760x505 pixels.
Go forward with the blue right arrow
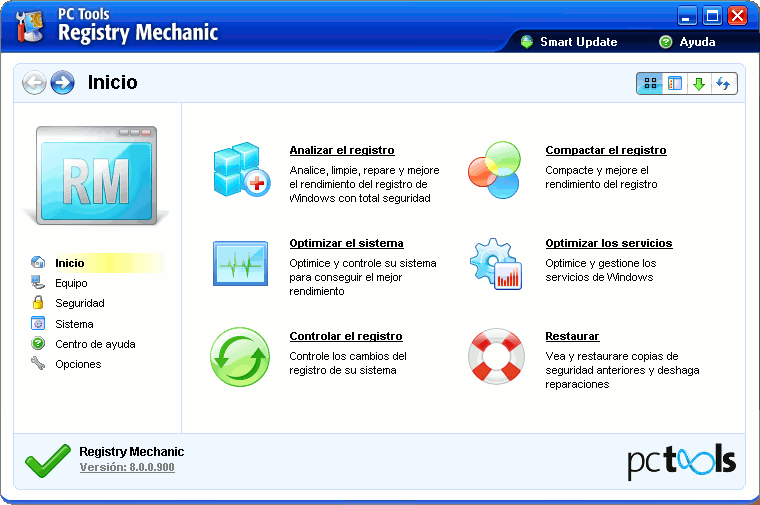click(63, 82)
